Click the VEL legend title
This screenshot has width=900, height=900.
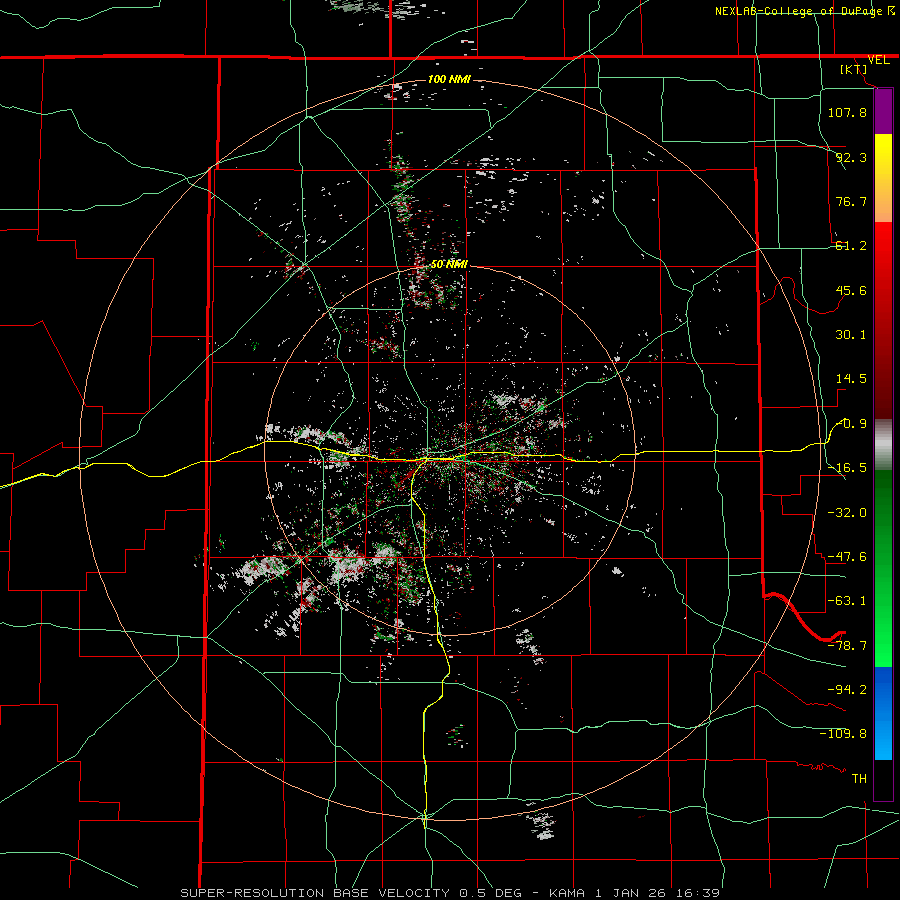[878, 60]
